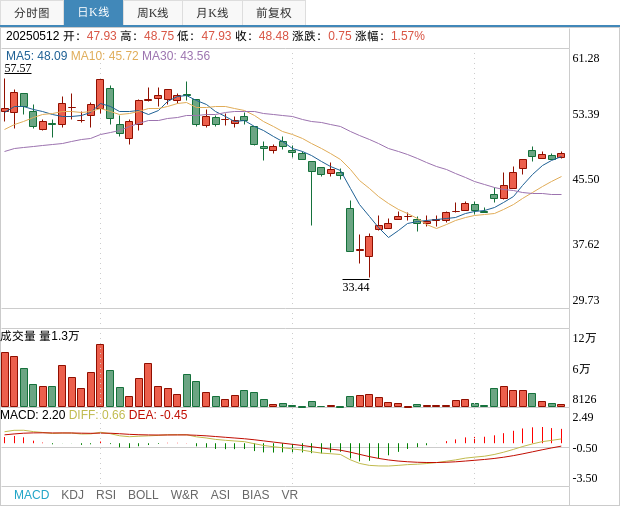620x506 pixels.
Task: Open the 月K线 tab
Action: click(x=212, y=13)
